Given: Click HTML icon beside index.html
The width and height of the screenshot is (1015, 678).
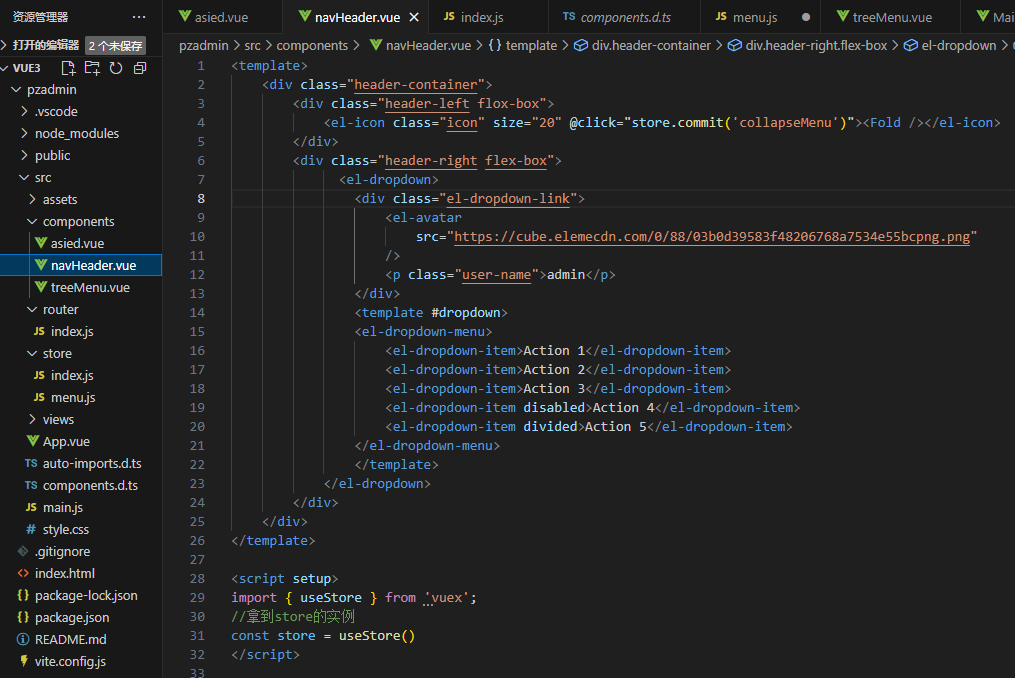Looking at the screenshot, I should 23,573.
